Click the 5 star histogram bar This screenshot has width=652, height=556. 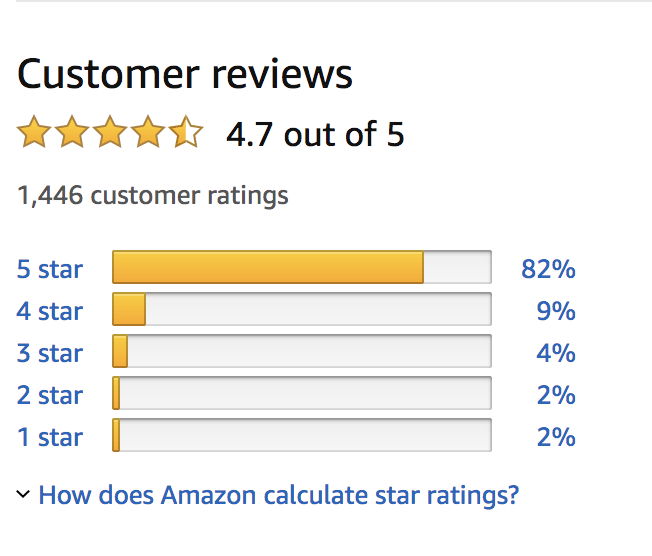(x=302, y=267)
